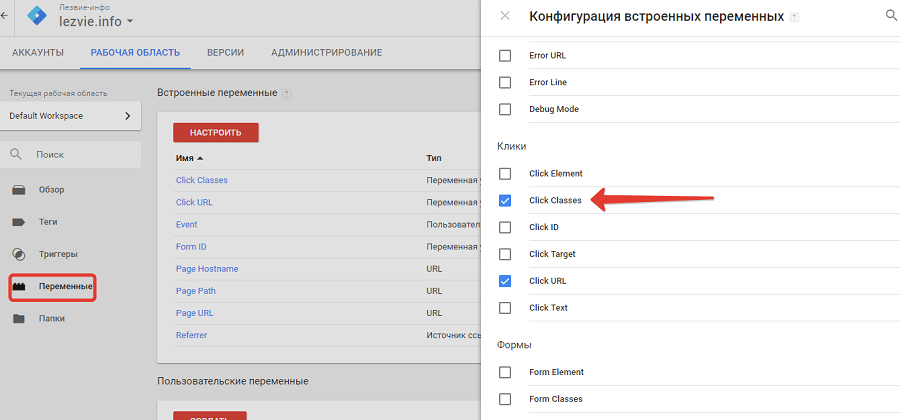Go to the Администрирование tab
The width and height of the screenshot is (900, 420).
(326, 52)
